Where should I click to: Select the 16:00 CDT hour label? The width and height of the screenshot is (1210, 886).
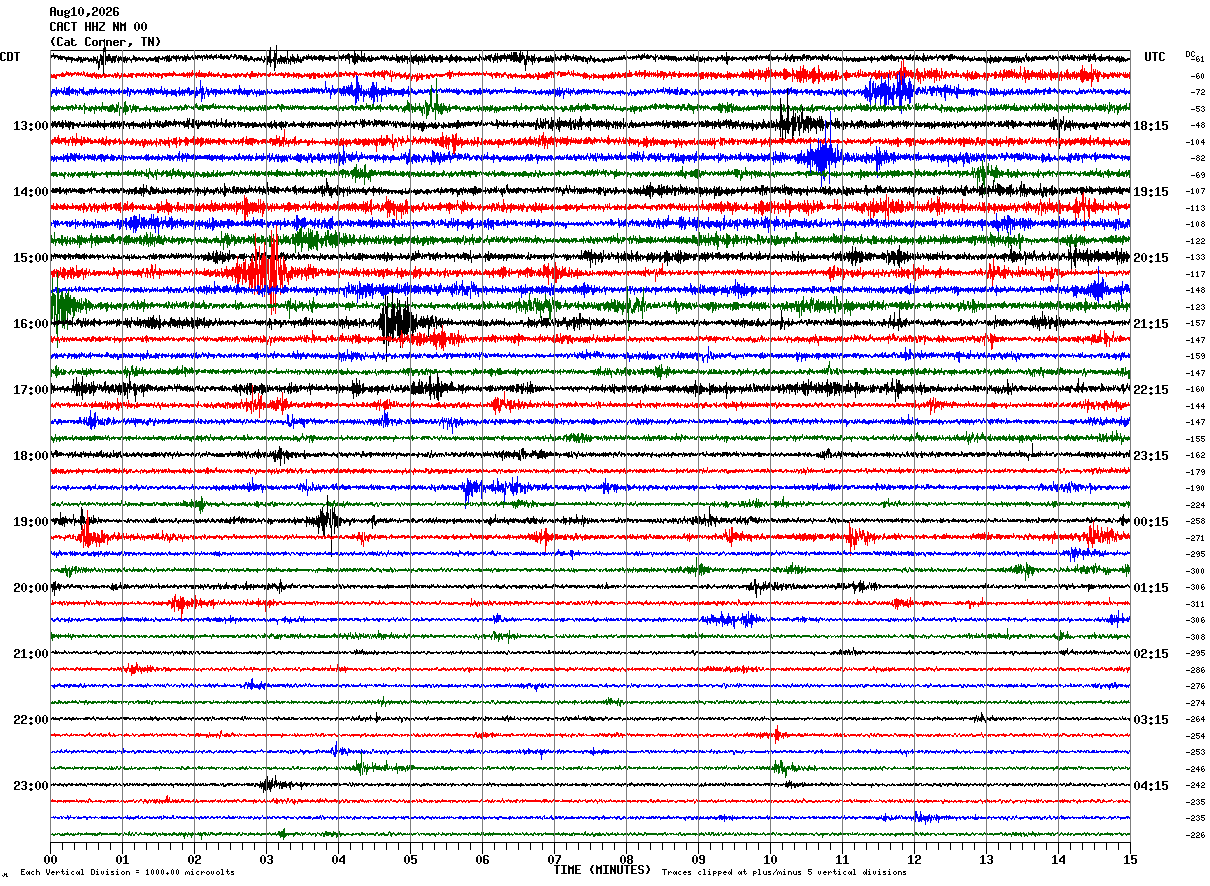(31, 324)
